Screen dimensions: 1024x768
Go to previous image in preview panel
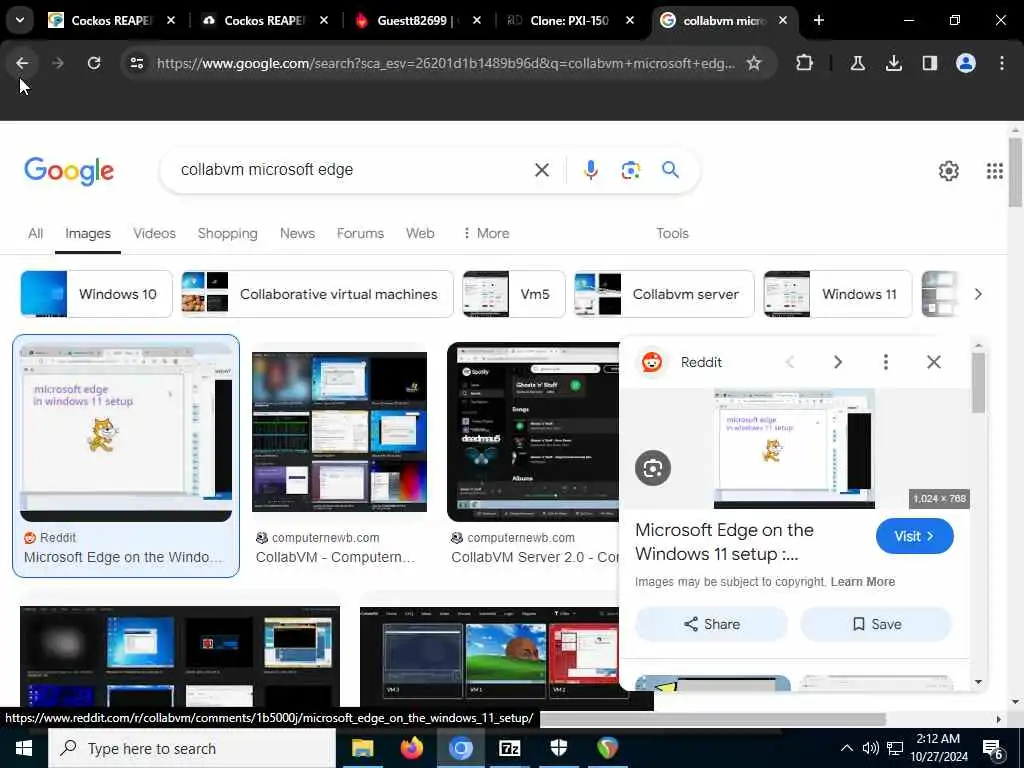790,362
